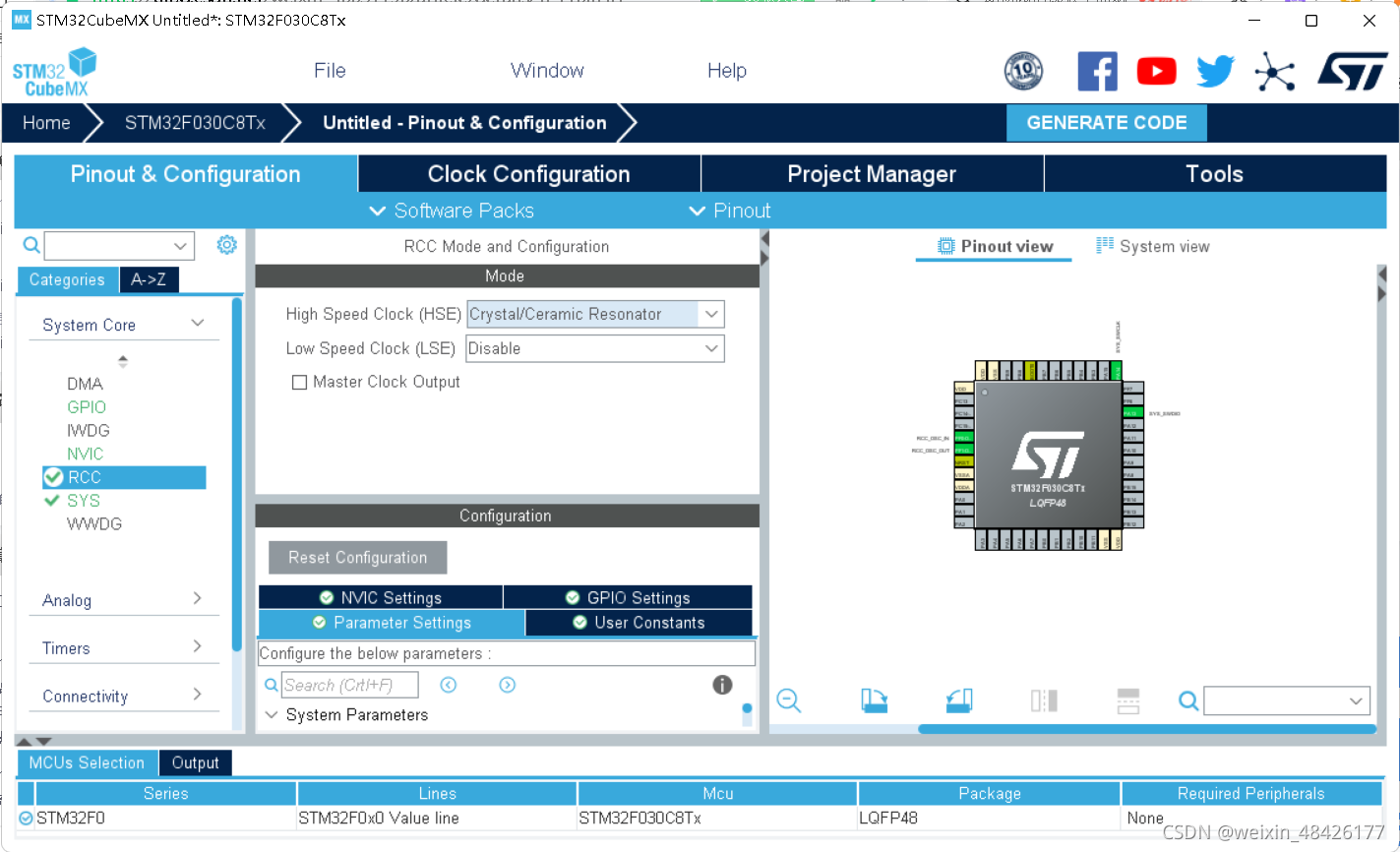Switch to System view
The height and width of the screenshot is (852, 1400).
click(x=1153, y=246)
